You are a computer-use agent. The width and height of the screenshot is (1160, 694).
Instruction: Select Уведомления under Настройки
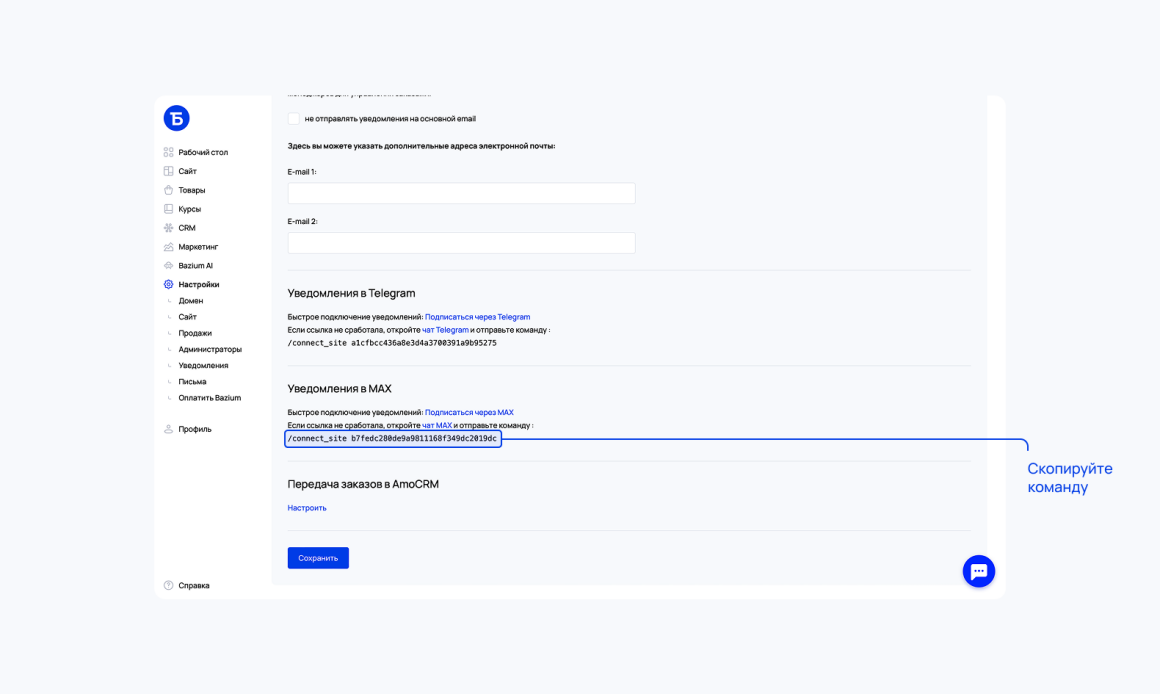click(203, 365)
